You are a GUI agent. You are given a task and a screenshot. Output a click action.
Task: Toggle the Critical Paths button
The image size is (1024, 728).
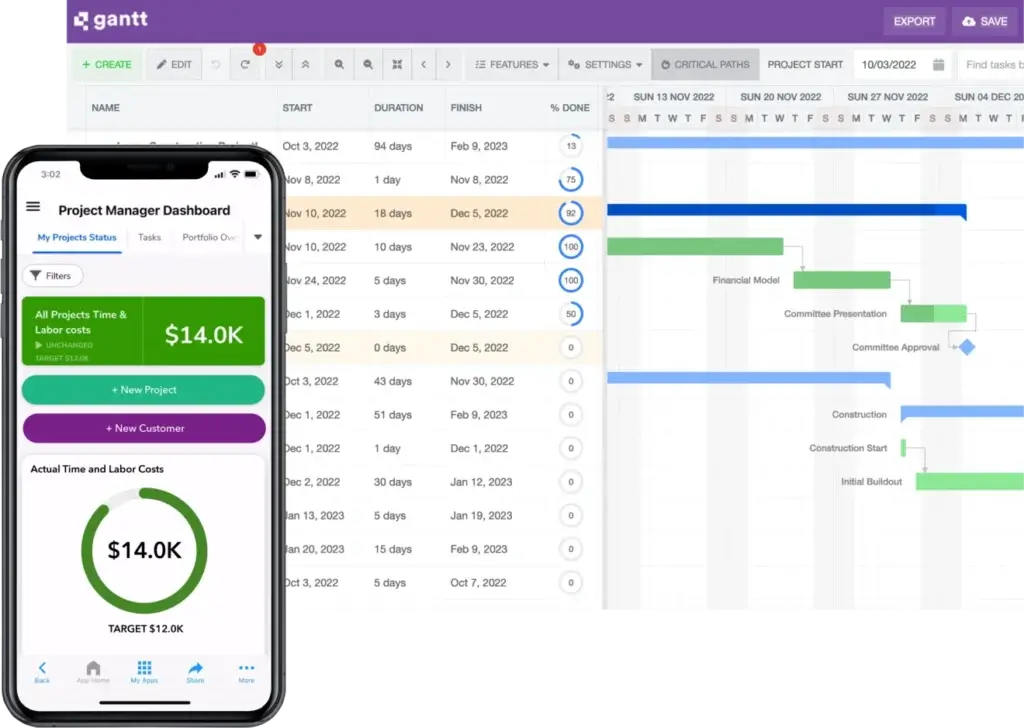pyautogui.click(x=705, y=65)
